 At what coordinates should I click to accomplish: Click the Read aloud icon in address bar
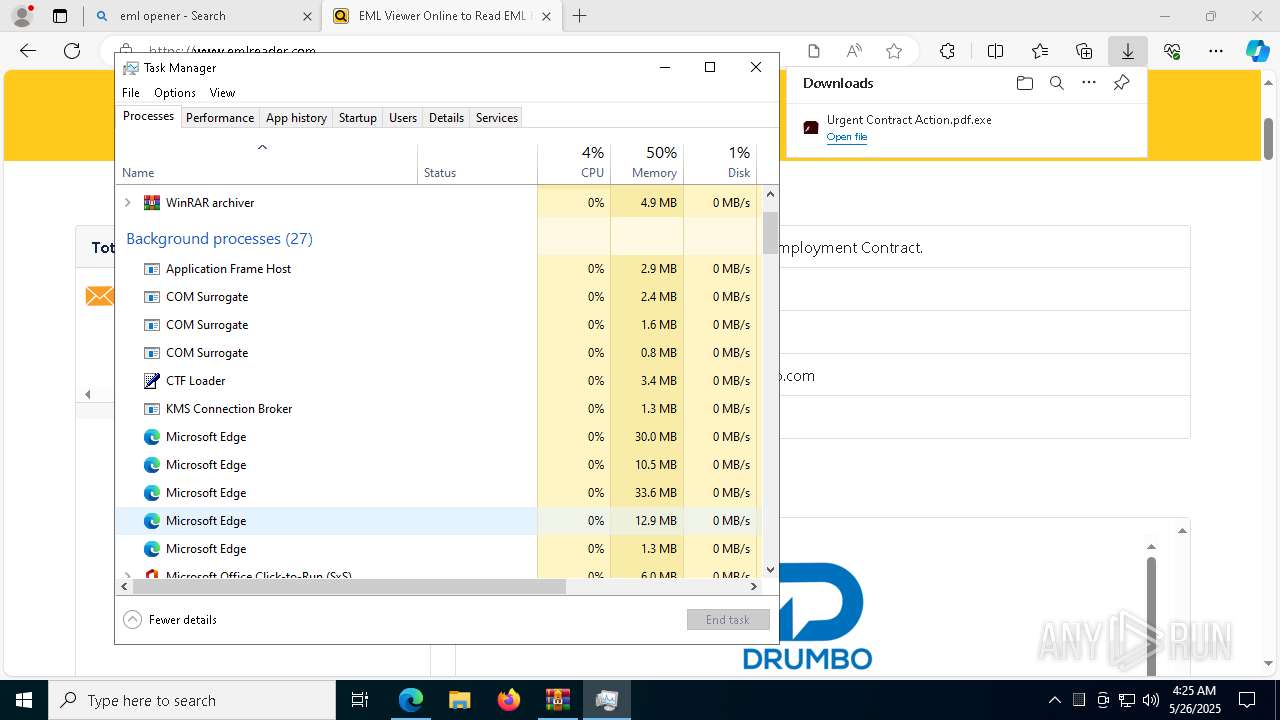click(x=854, y=51)
